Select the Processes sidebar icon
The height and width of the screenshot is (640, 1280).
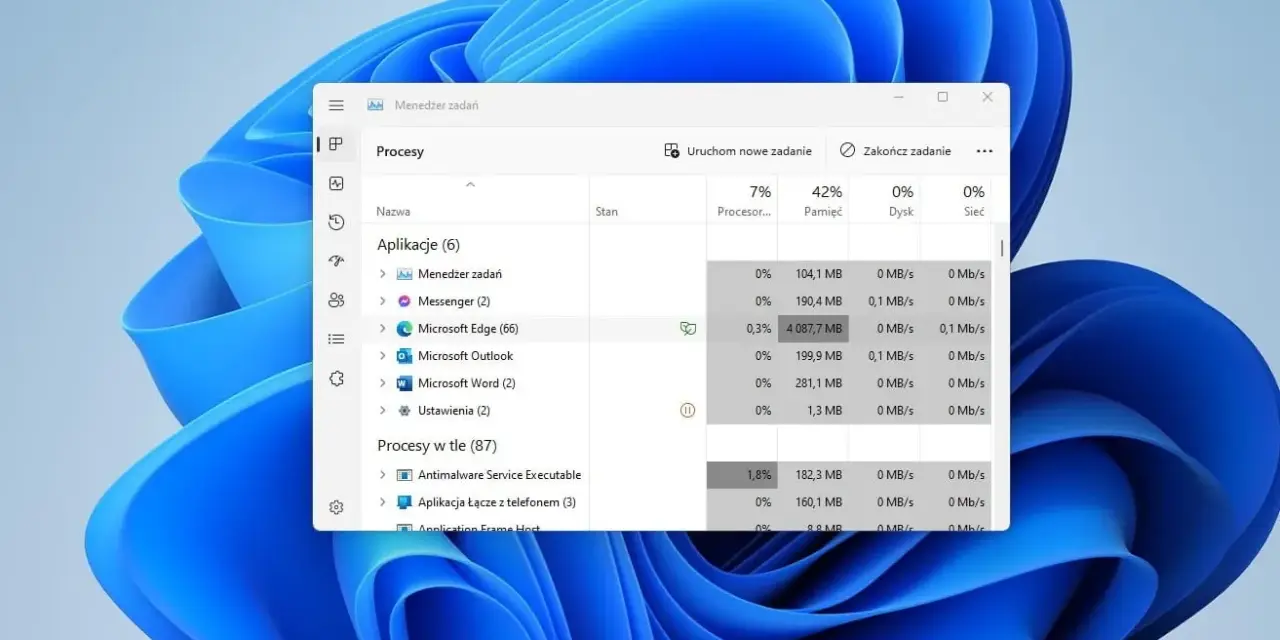pyautogui.click(x=336, y=144)
